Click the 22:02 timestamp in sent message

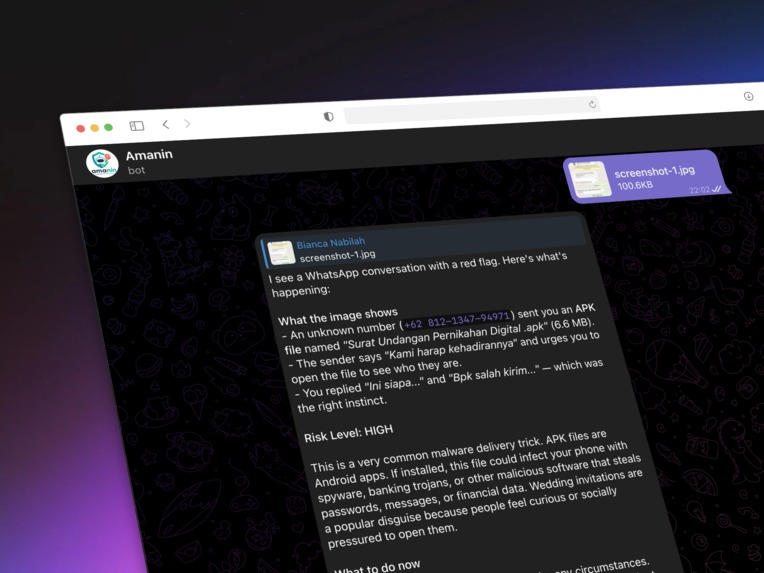click(699, 190)
